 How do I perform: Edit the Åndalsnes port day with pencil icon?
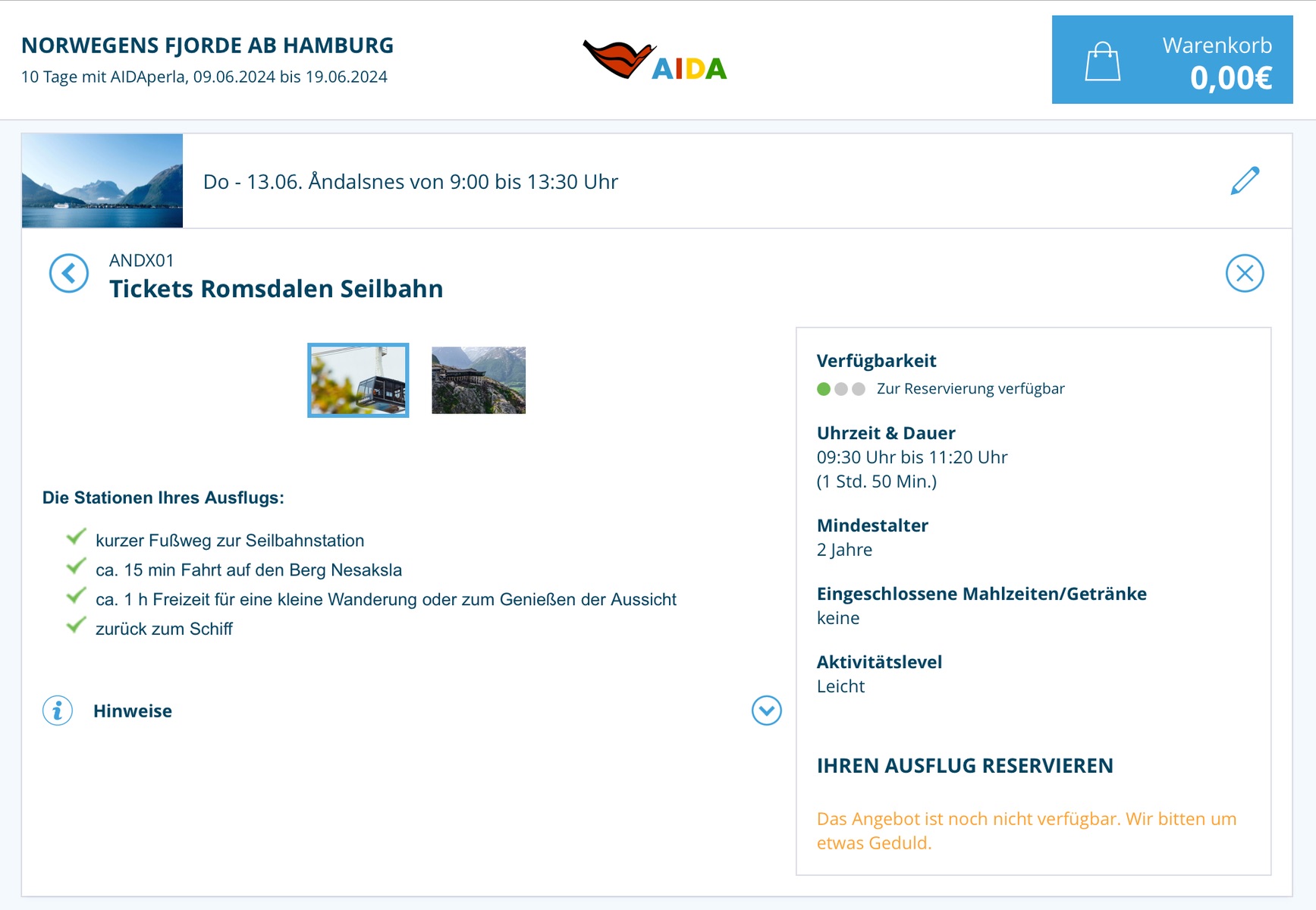[1245, 181]
